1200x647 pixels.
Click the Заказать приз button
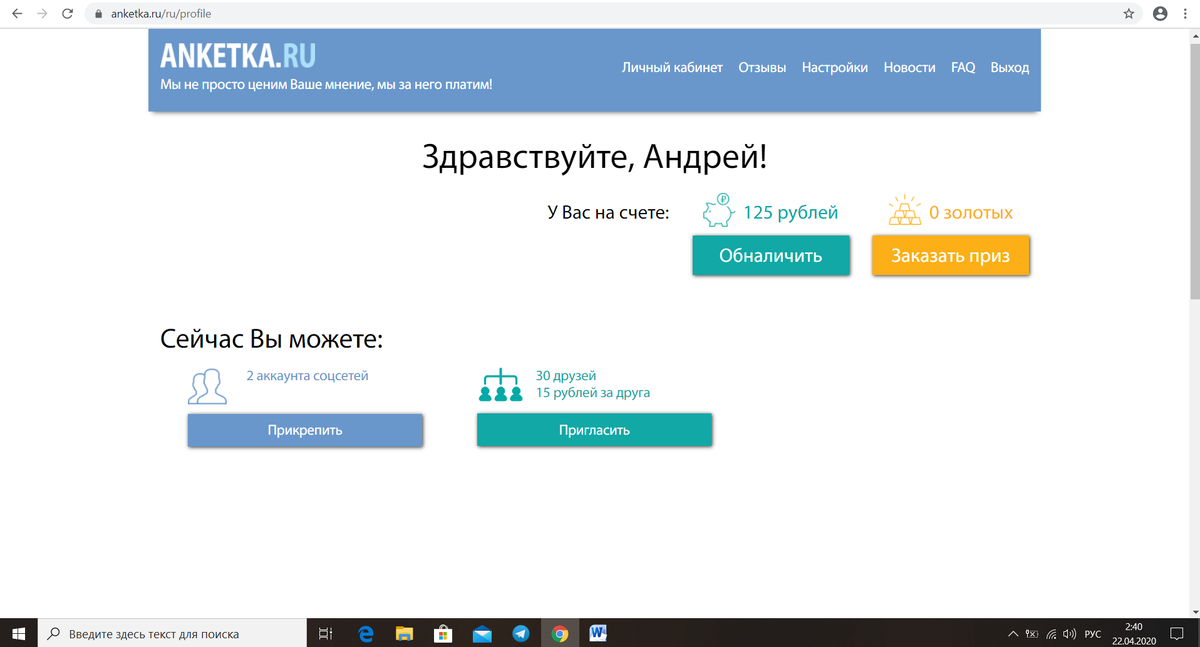pyautogui.click(x=951, y=256)
